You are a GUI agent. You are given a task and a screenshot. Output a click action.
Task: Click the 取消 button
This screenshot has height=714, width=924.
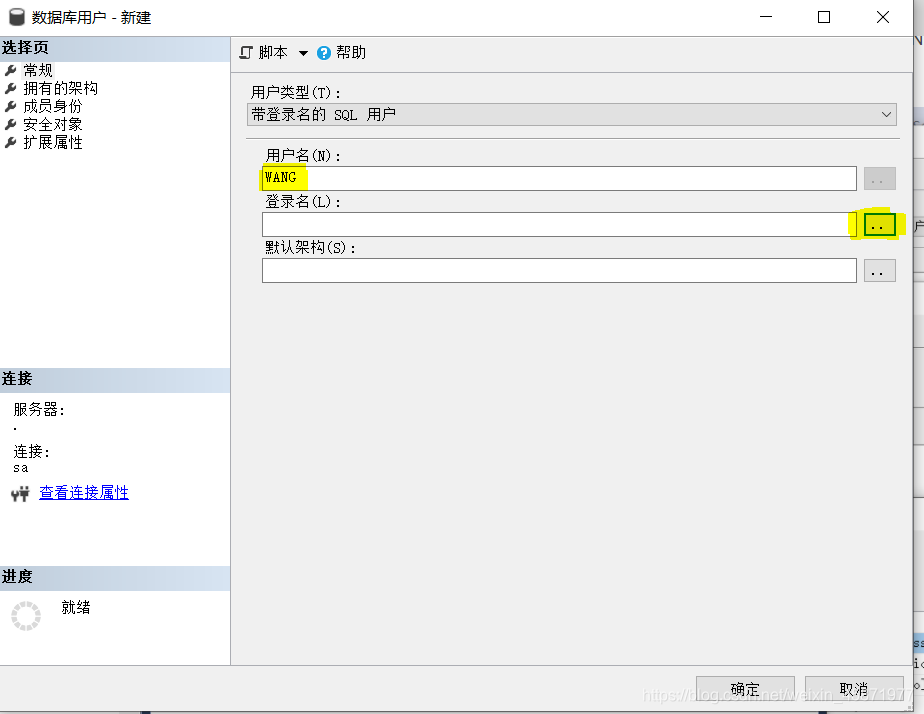(855, 689)
